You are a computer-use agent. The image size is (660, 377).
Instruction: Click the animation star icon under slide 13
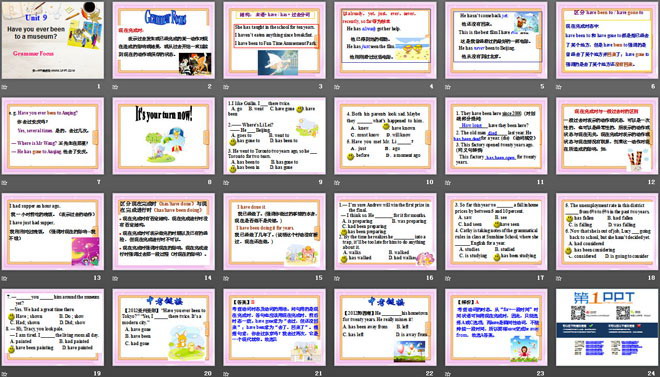(4, 278)
